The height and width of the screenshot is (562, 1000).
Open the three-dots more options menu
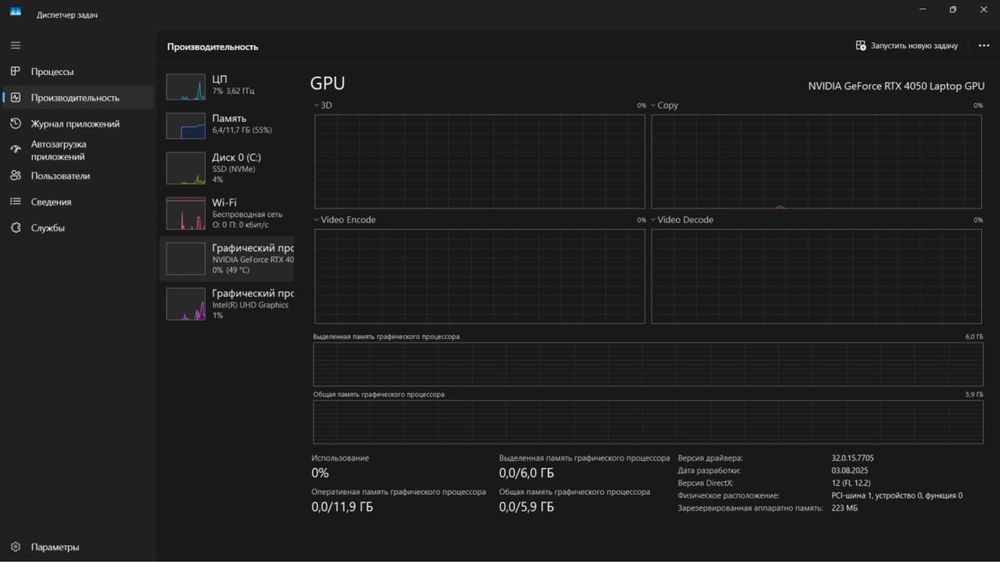click(984, 45)
